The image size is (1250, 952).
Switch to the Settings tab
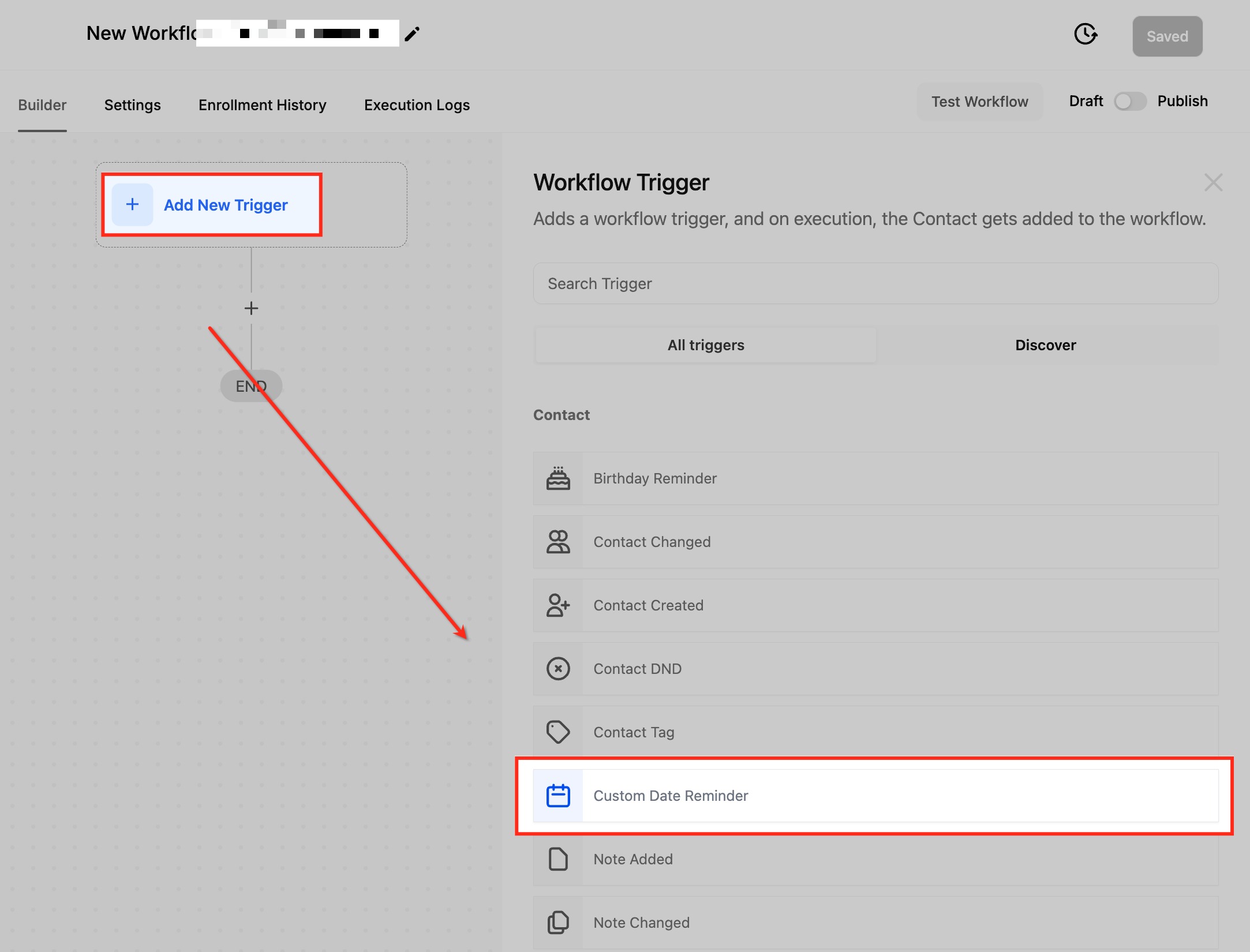(132, 105)
